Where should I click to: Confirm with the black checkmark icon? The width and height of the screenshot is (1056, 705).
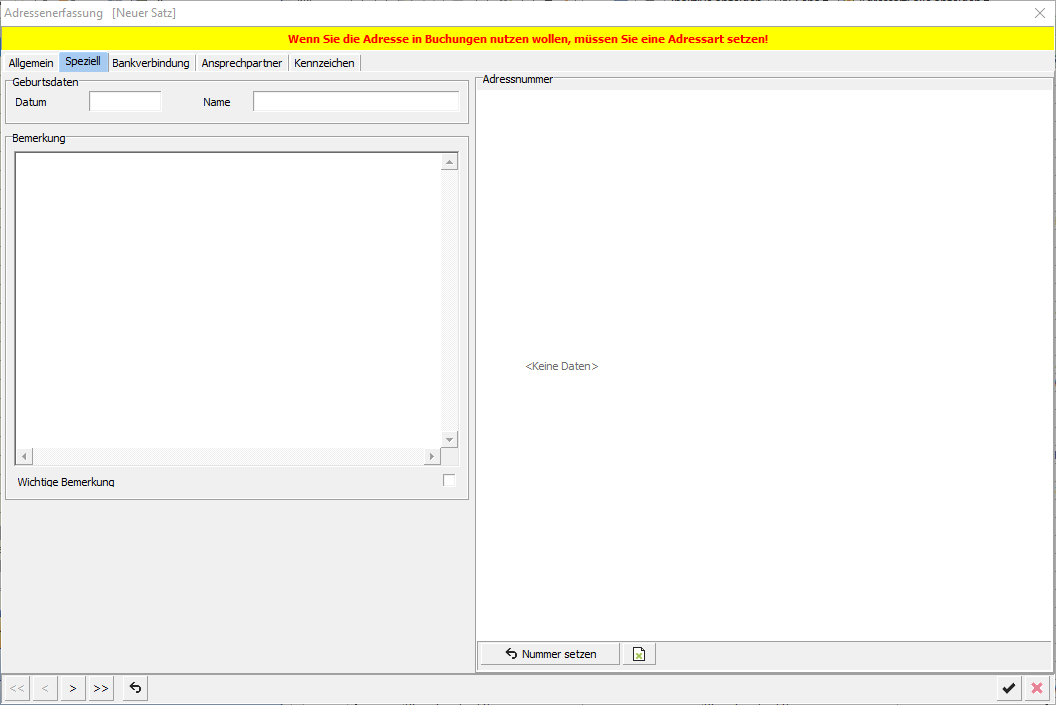(x=1009, y=688)
